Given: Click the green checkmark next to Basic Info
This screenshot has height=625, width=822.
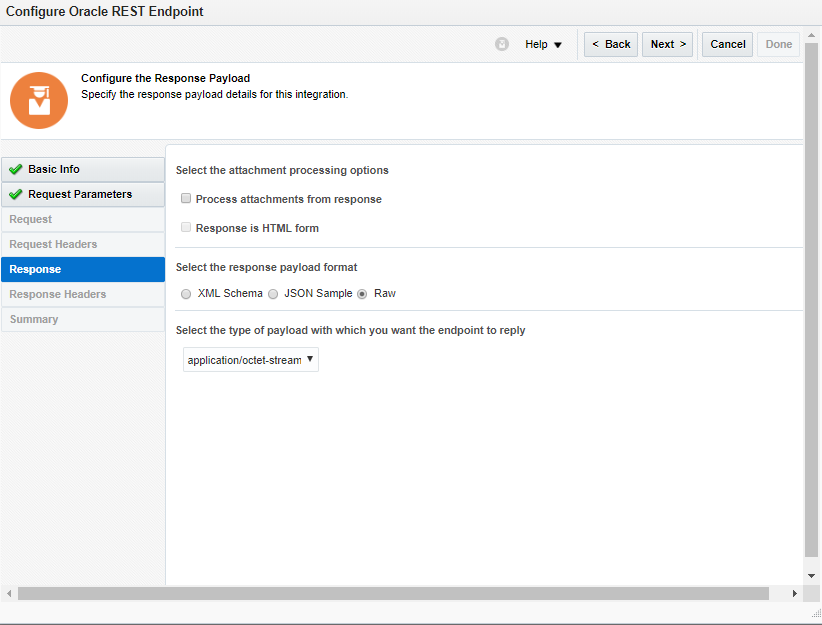Looking at the screenshot, I should (16, 169).
